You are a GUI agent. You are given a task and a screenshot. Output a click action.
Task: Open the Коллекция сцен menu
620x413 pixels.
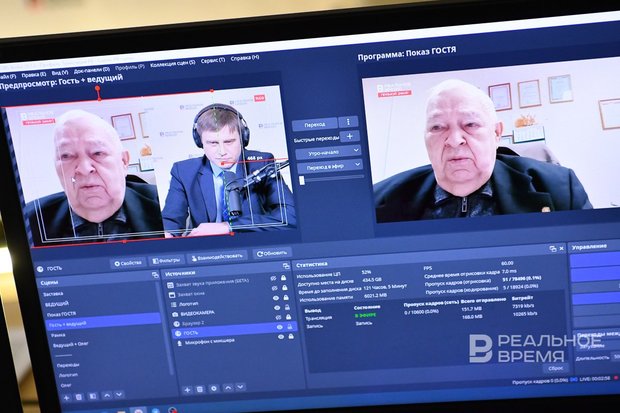[171, 64]
